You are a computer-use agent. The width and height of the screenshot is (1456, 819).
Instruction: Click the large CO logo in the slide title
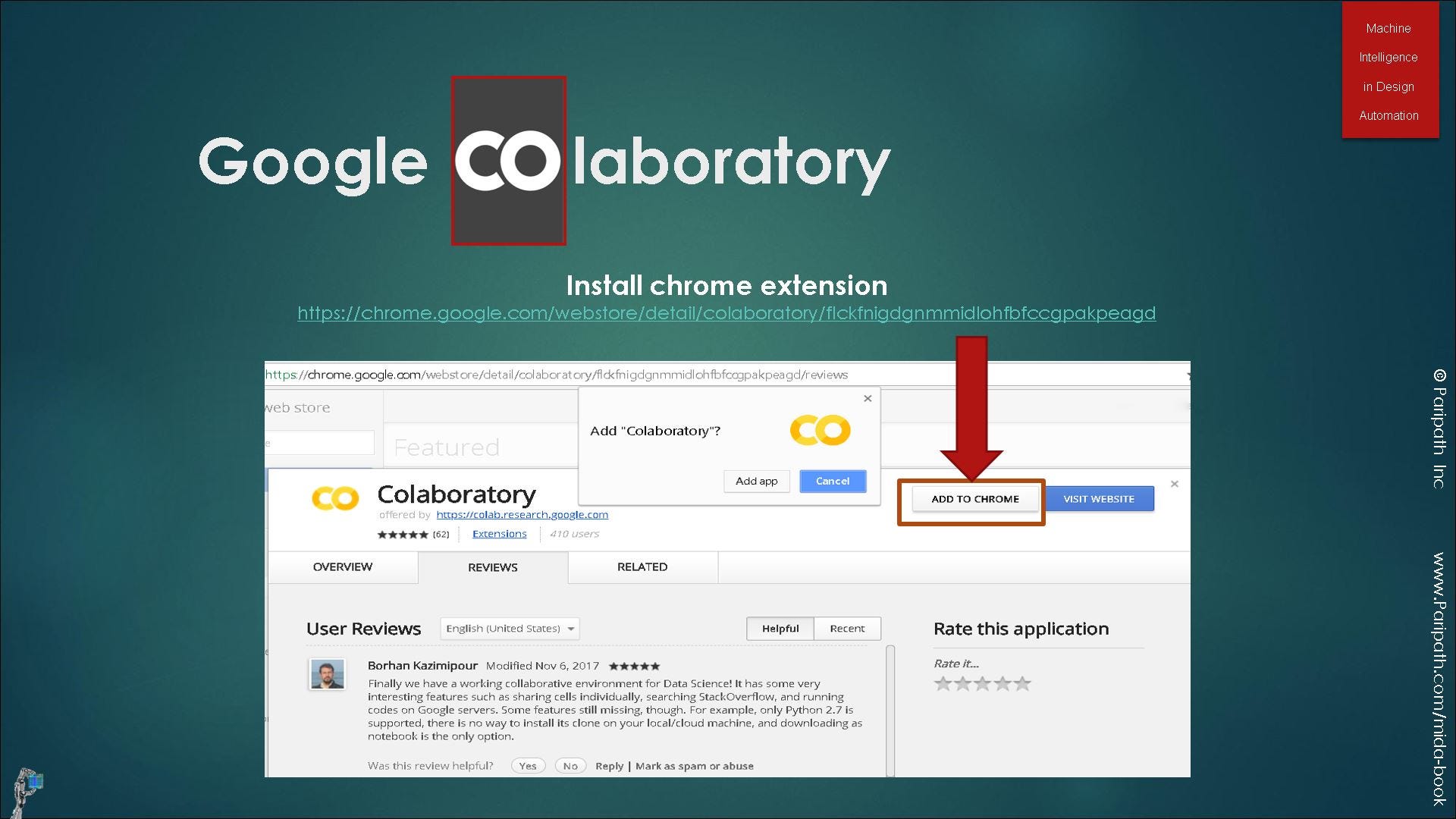pos(508,161)
